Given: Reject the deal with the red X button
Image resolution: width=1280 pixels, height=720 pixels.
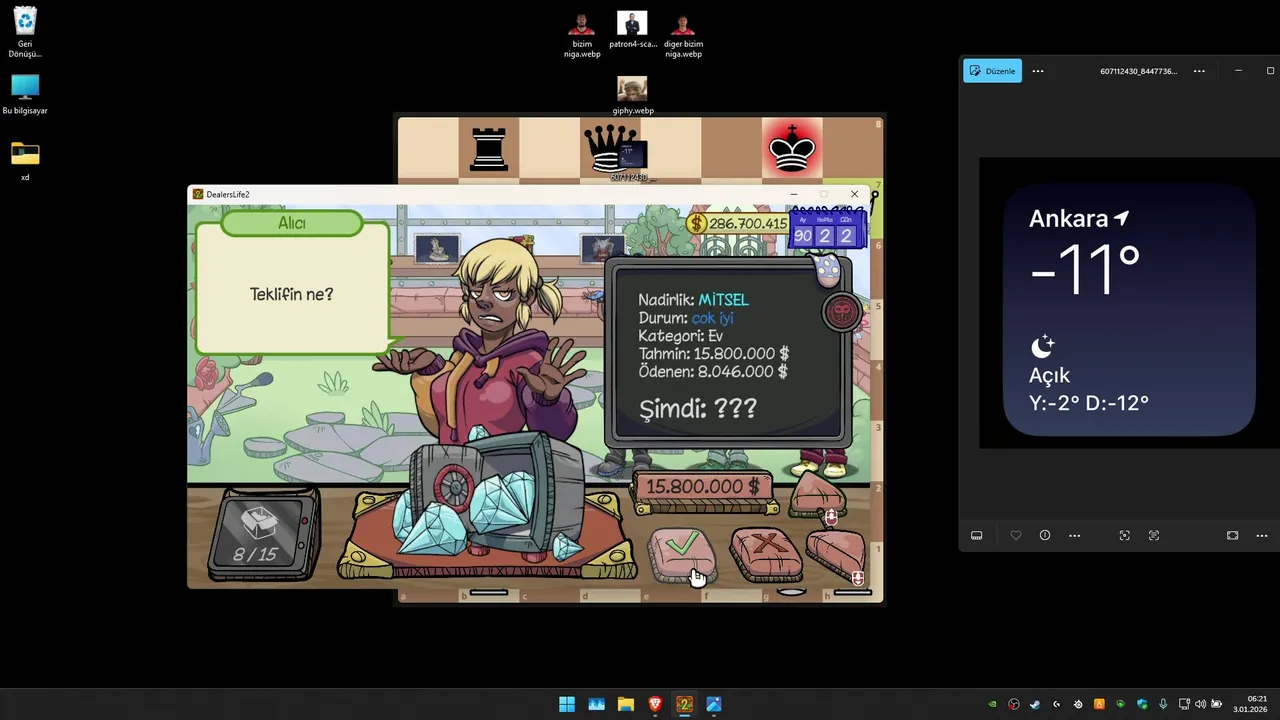Looking at the screenshot, I should pyautogui.click(x=766, y=554).
